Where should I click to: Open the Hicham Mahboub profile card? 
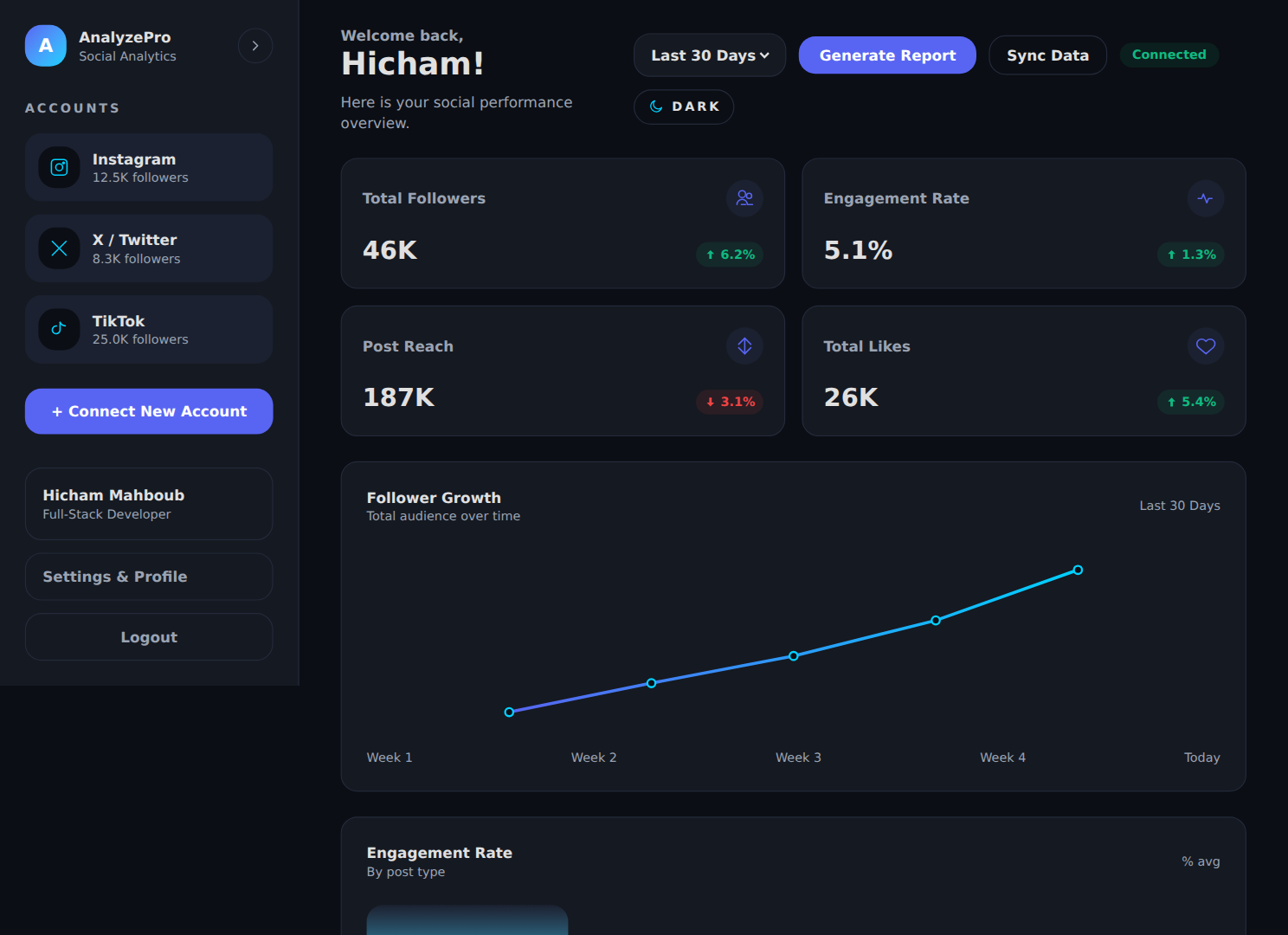pos(149,504)
